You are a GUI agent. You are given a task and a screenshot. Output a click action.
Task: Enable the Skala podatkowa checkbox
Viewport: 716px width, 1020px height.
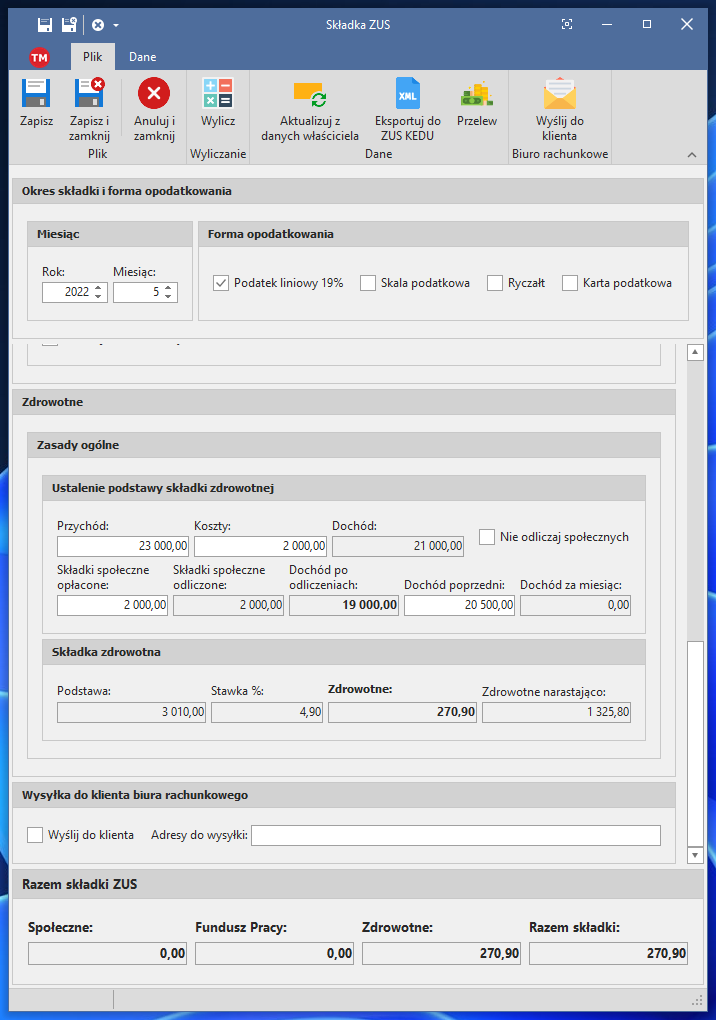[x=368, y=283]
